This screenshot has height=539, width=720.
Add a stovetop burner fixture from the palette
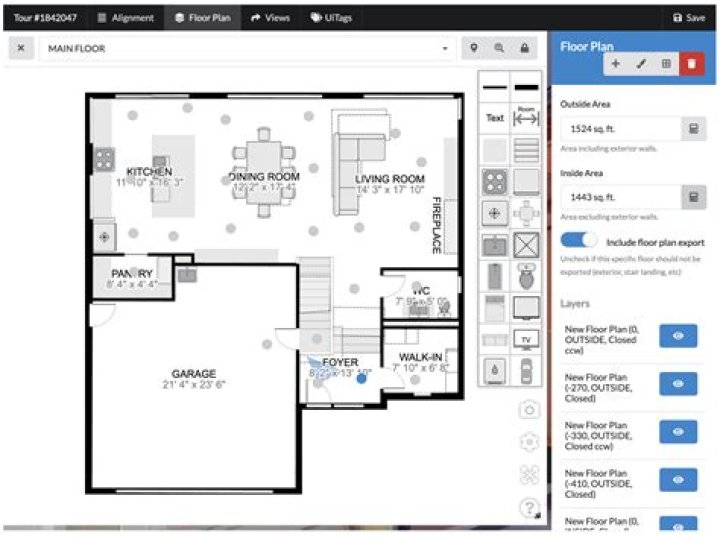(495, 182)
